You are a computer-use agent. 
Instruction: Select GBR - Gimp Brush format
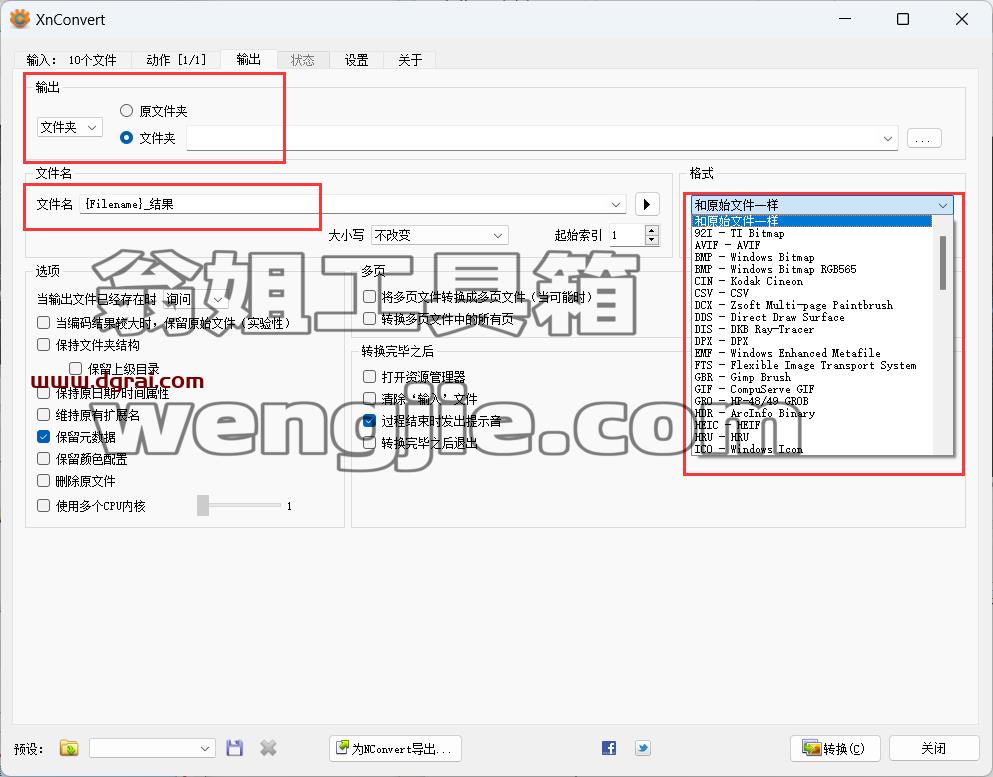pos(812,377)
